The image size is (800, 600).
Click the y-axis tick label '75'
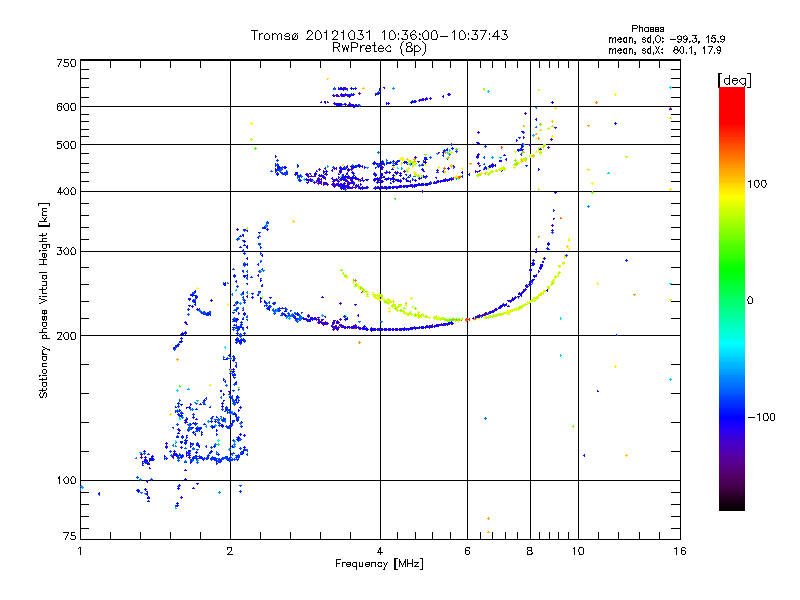pos(70,536)
